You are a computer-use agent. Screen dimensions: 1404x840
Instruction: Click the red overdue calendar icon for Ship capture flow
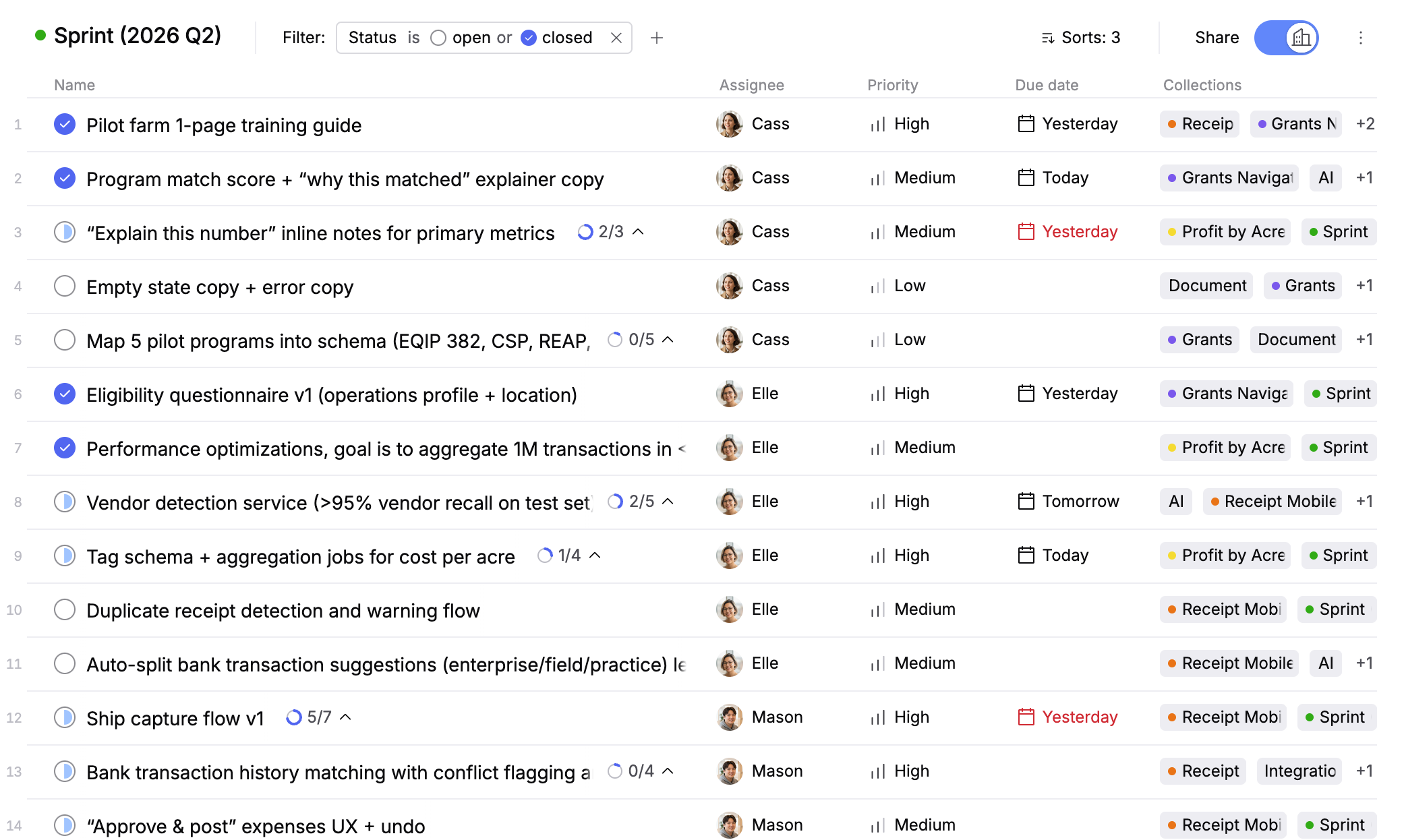click(x=1026, y=717)
